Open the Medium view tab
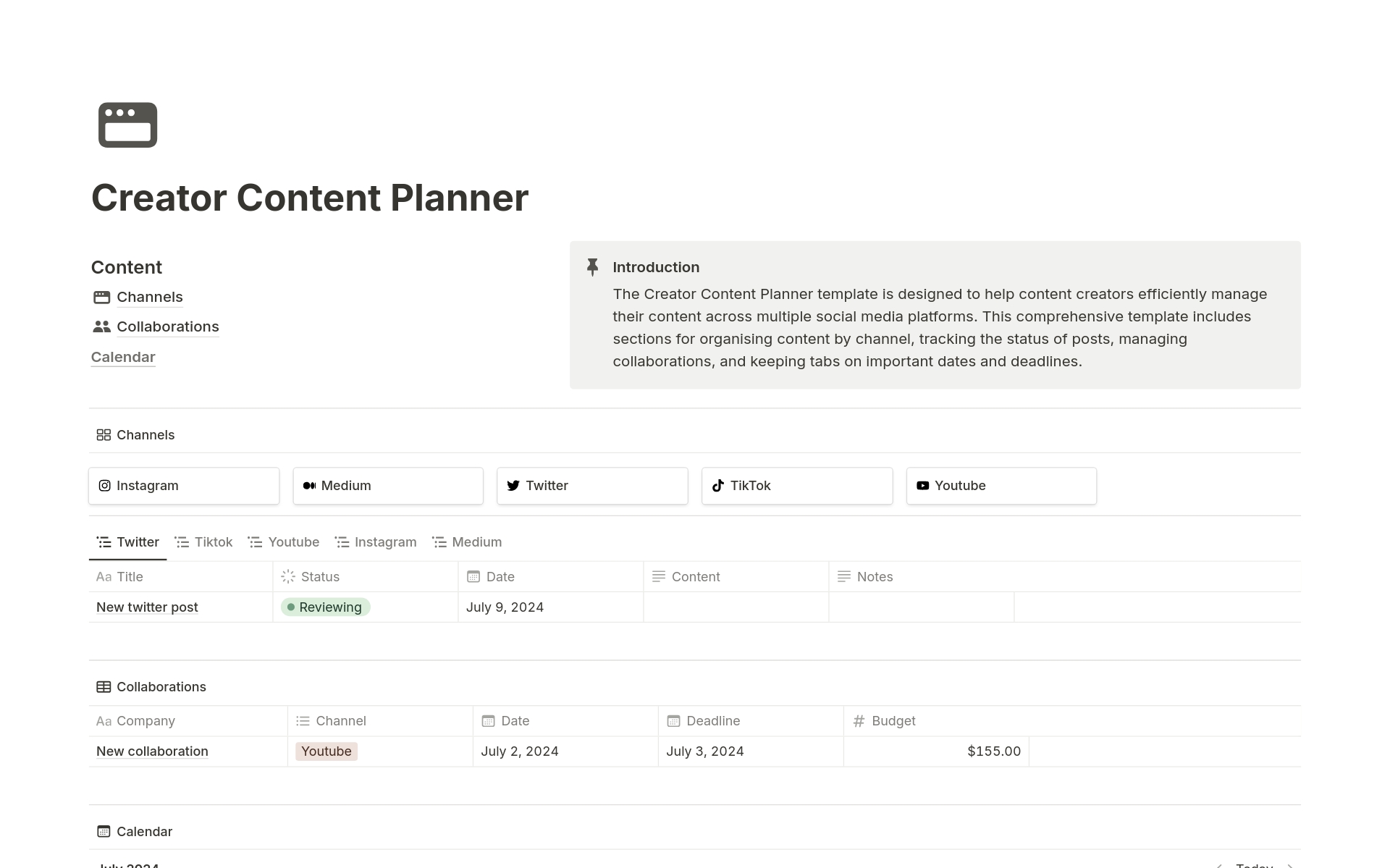The height and width of the screenshot is (868, 1390). point(467,542)
